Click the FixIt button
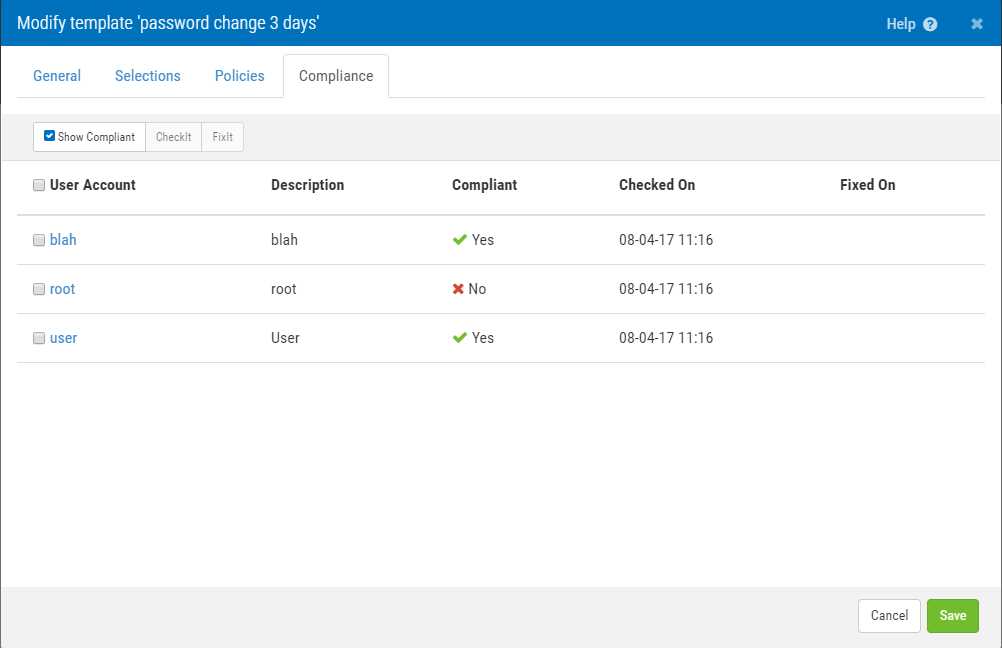This screenshot has width=1002, height=648. pos(222,137)
